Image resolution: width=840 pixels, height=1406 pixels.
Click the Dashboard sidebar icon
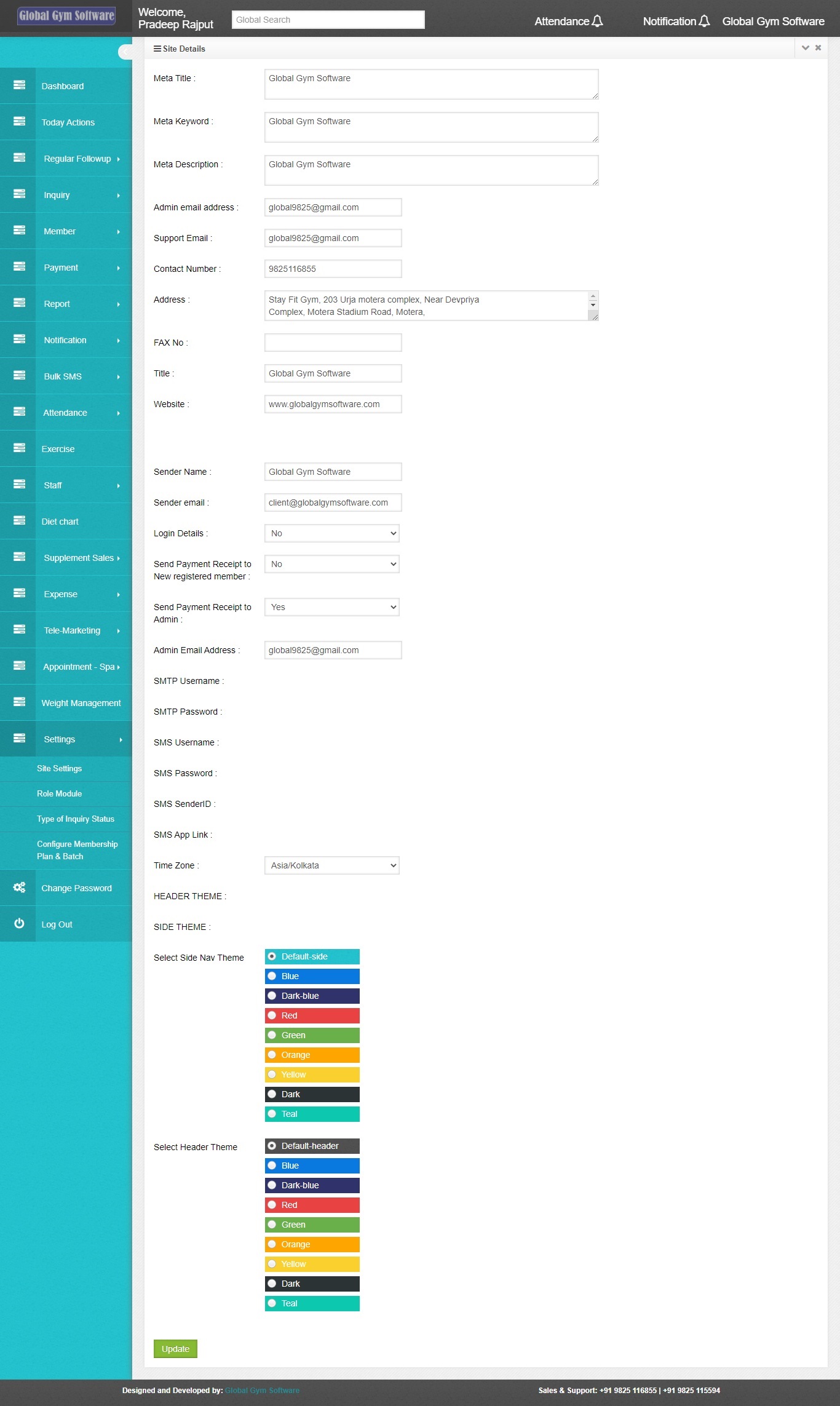pos(19,85)
